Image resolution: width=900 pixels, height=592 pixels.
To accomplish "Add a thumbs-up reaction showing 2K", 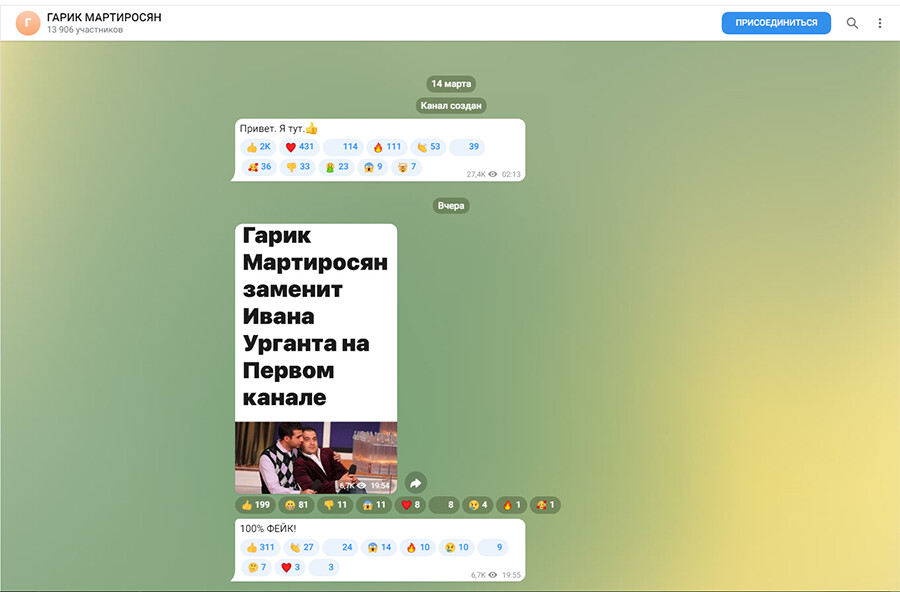I will (x=258, y=147).
